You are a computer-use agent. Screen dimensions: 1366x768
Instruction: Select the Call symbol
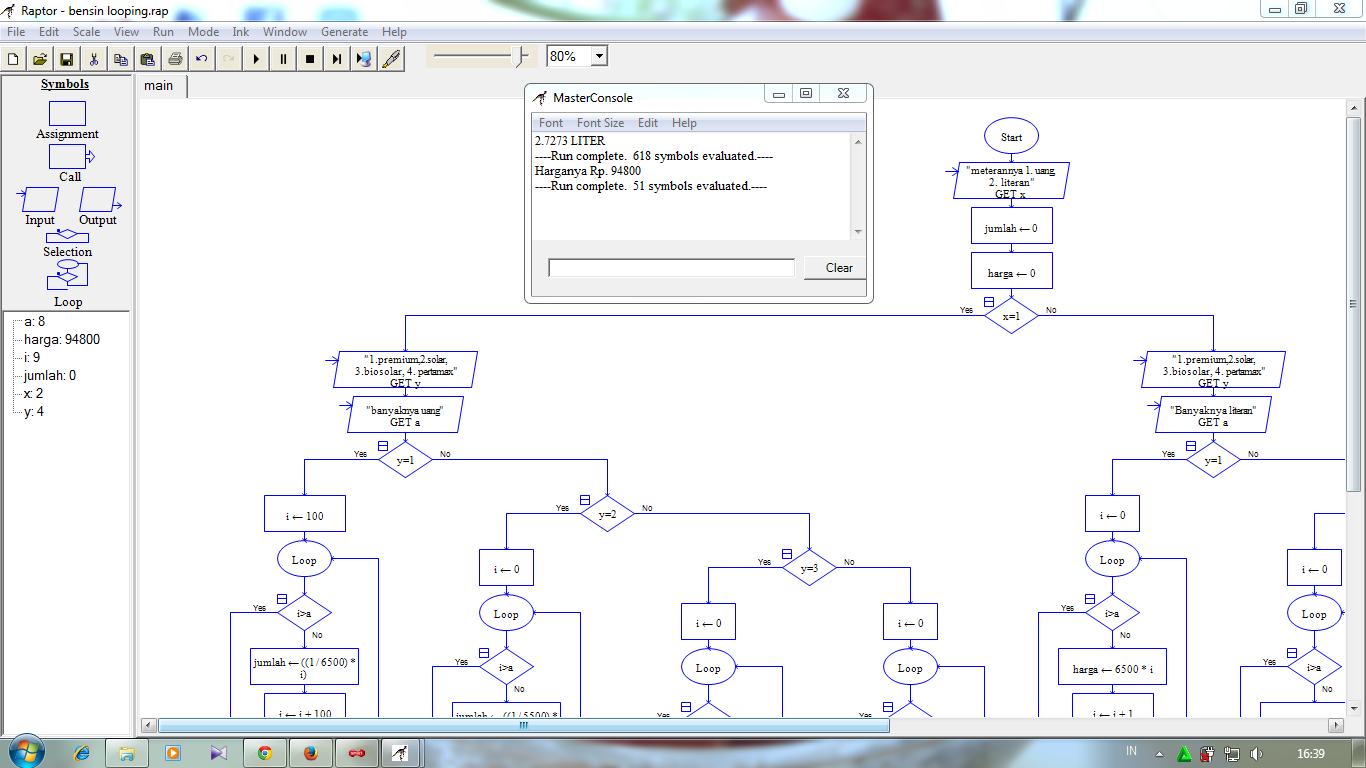click(71, 156)
